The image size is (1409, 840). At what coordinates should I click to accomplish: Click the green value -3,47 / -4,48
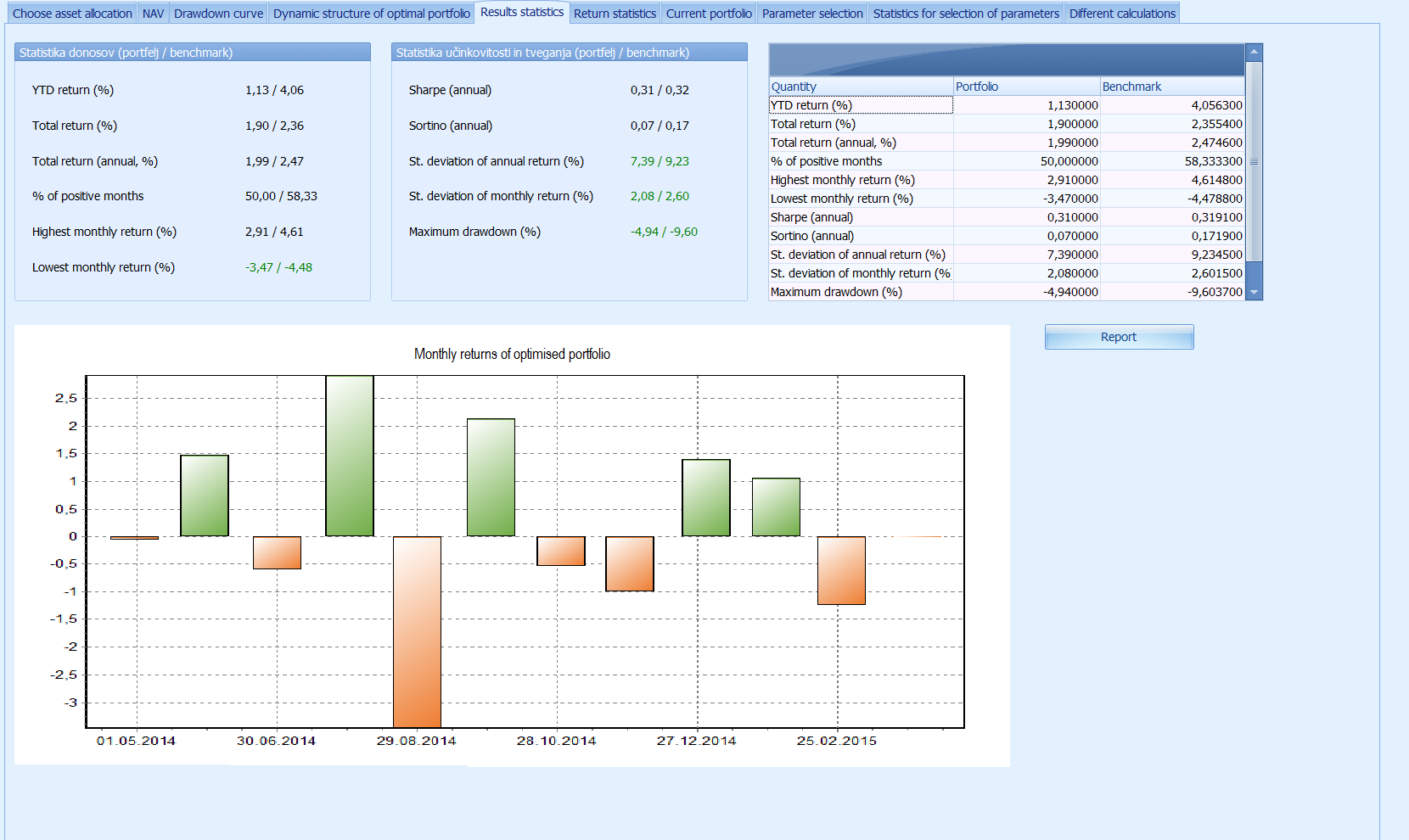[x=278, y=267]
